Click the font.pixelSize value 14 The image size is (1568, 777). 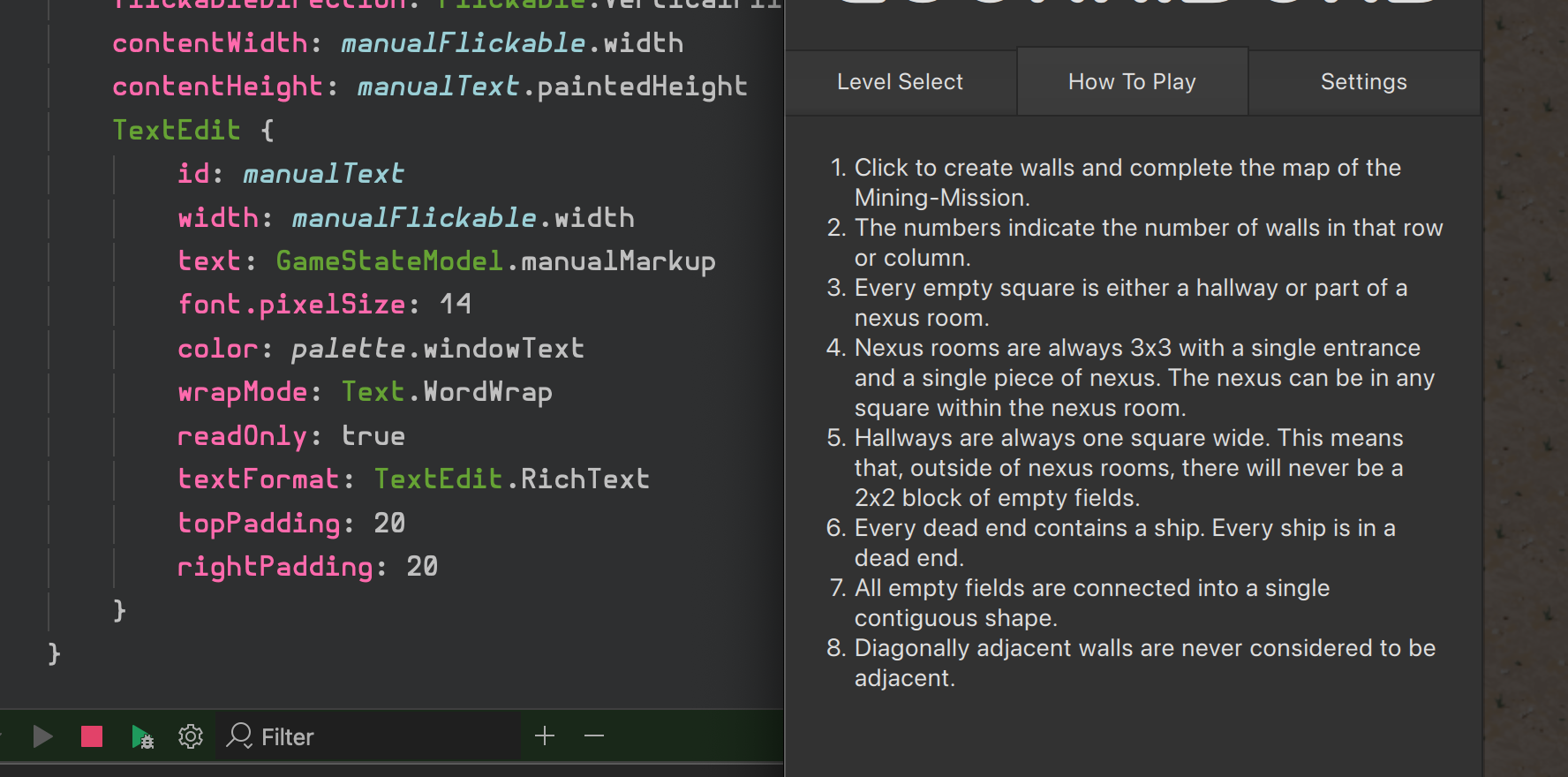pyautogui.click(x=455, y=305)
